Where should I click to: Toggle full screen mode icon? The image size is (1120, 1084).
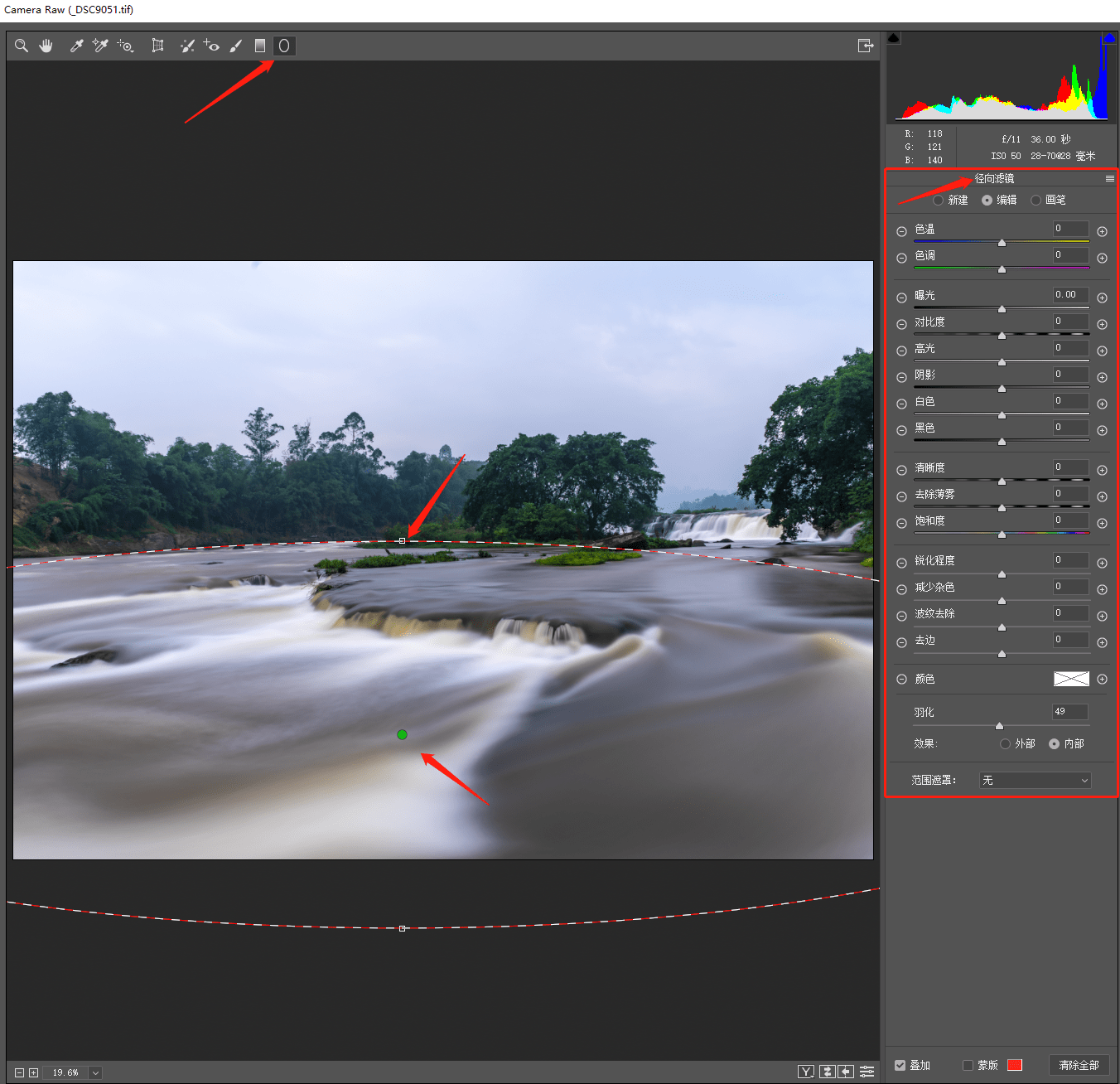click(x=866, y=46)
